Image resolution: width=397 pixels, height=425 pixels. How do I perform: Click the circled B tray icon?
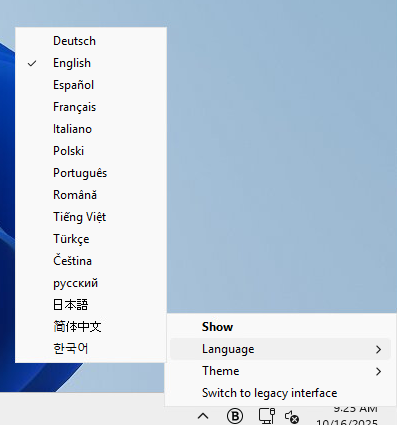click(x=235, y=416)
